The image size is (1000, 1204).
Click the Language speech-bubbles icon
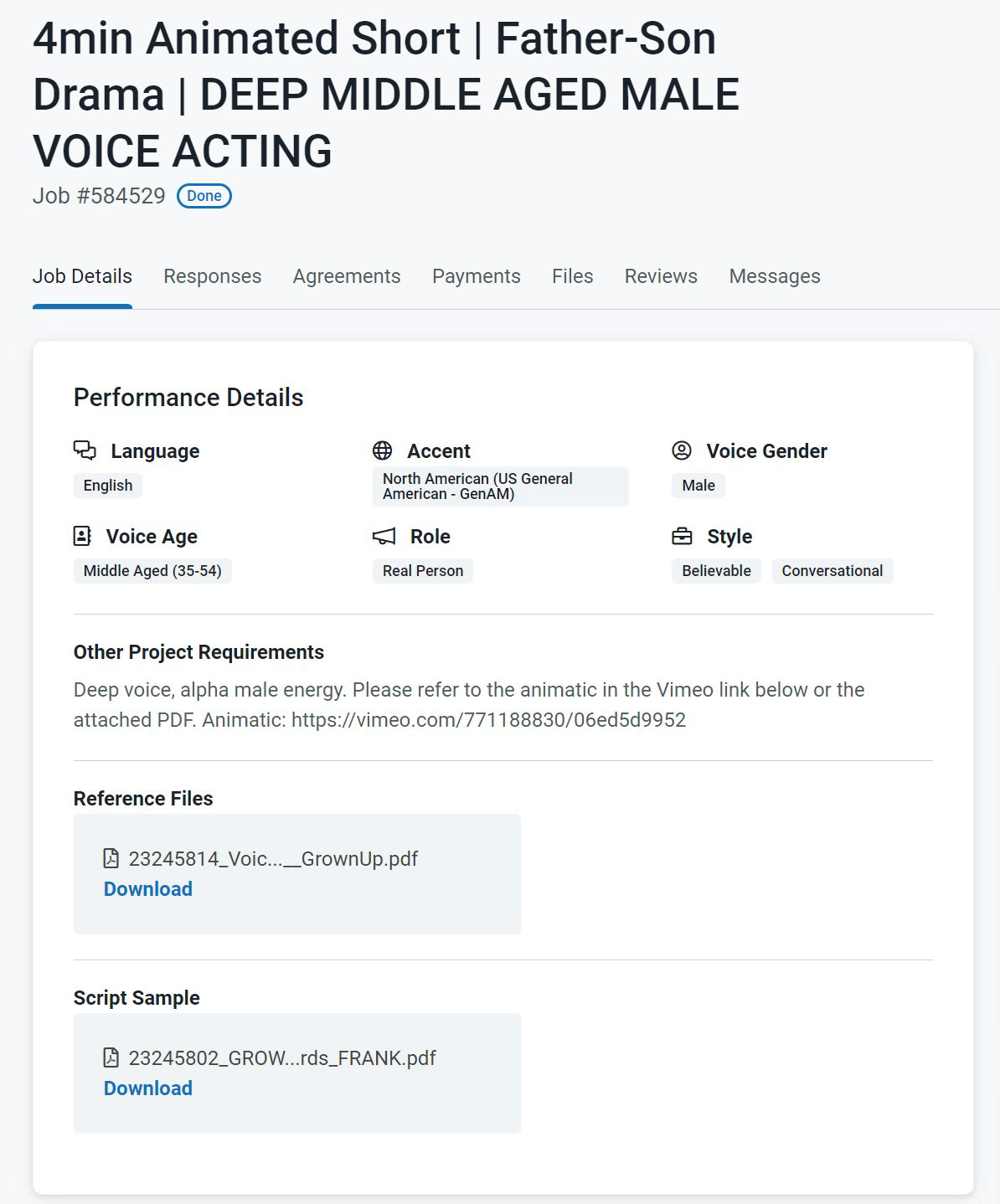pyautogui.click(x=85, y=450)
